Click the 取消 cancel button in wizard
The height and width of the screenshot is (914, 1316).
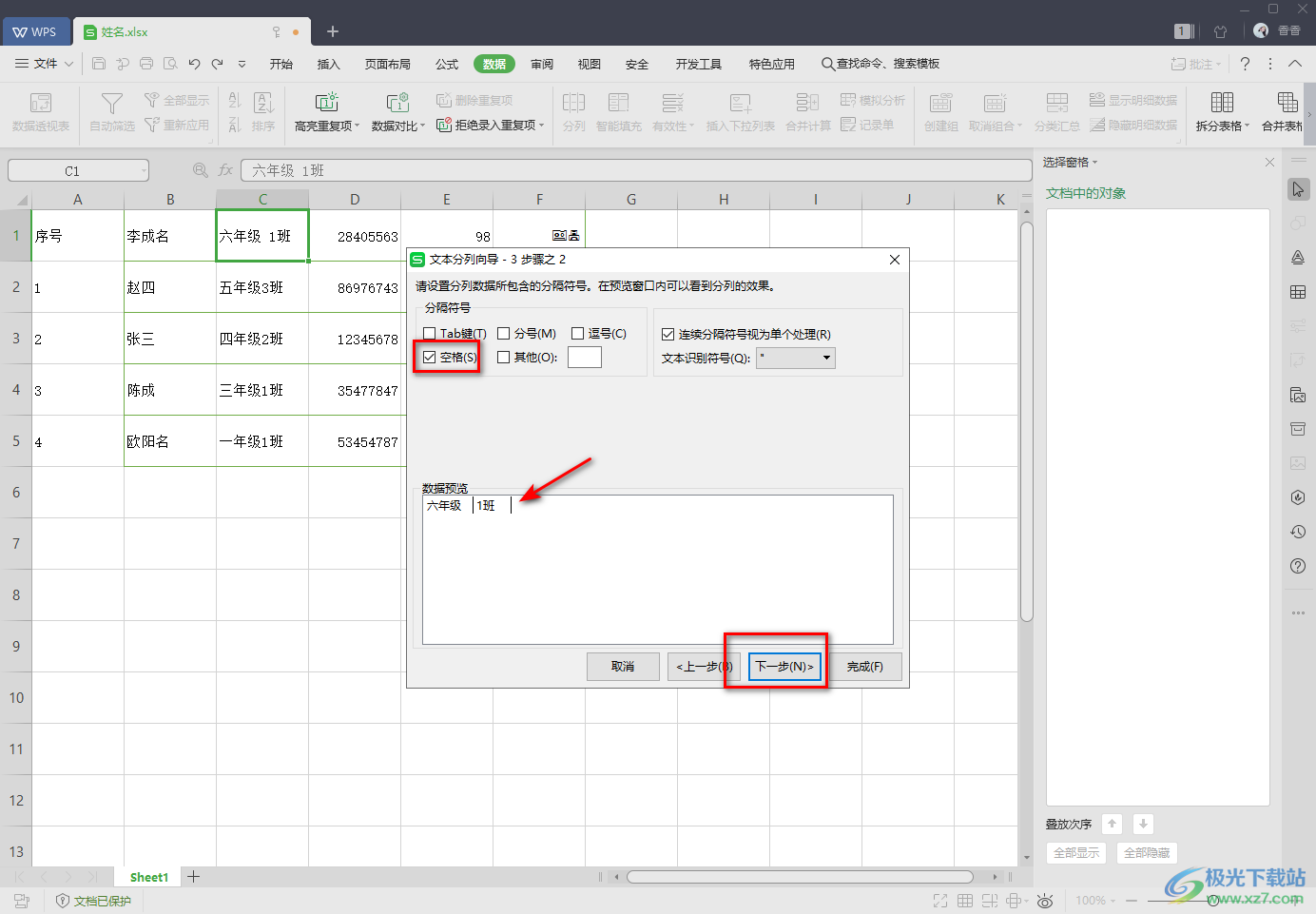(623, 667)
